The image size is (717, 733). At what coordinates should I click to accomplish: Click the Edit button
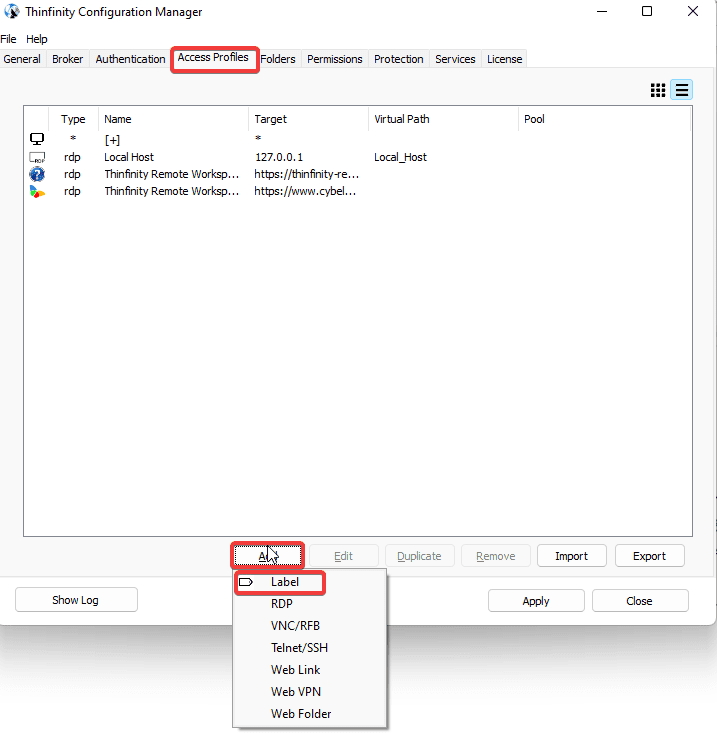coord(344,556)
